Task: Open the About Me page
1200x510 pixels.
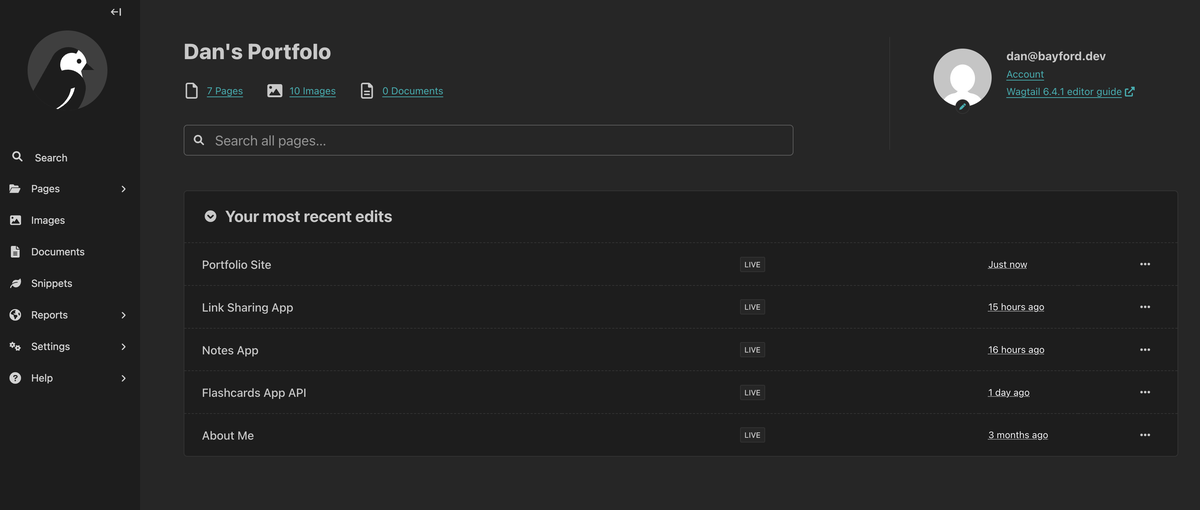Action: pos(228,436)
